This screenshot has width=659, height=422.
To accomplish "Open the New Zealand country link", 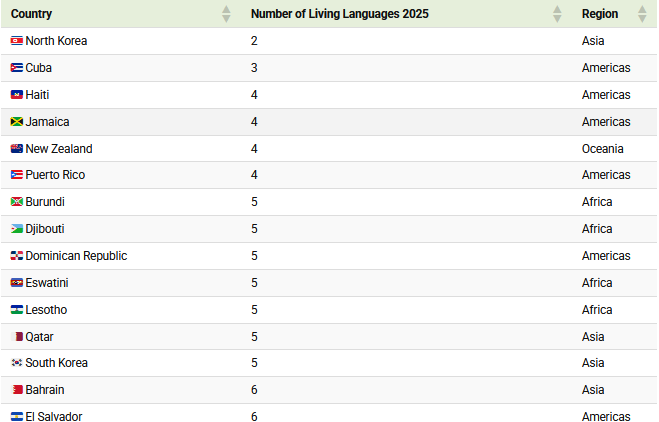I will tap(59, 148).
